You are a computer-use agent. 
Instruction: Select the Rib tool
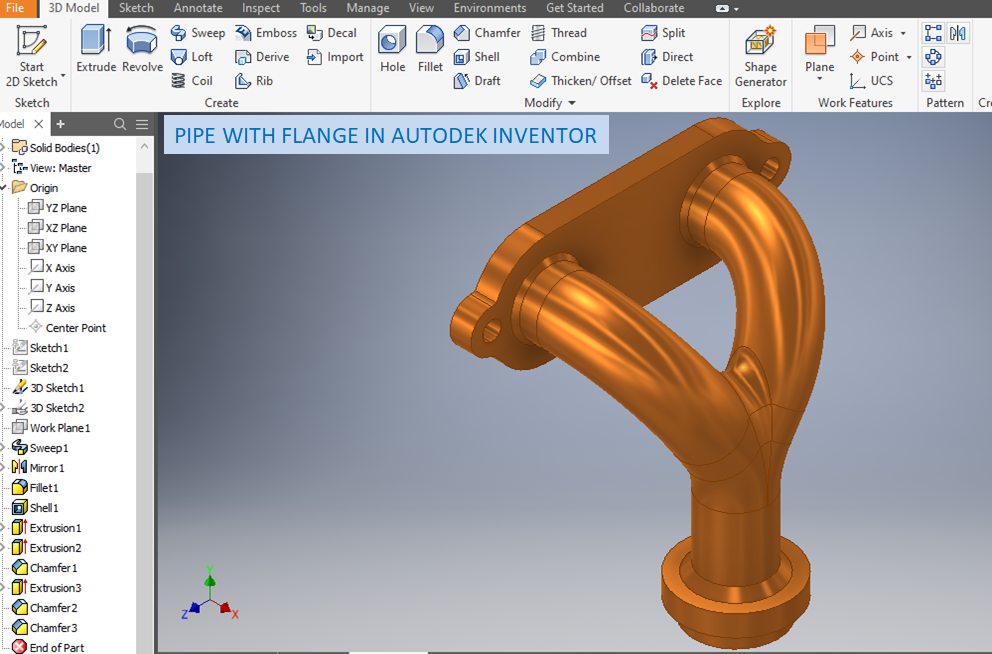click(253, 81)
